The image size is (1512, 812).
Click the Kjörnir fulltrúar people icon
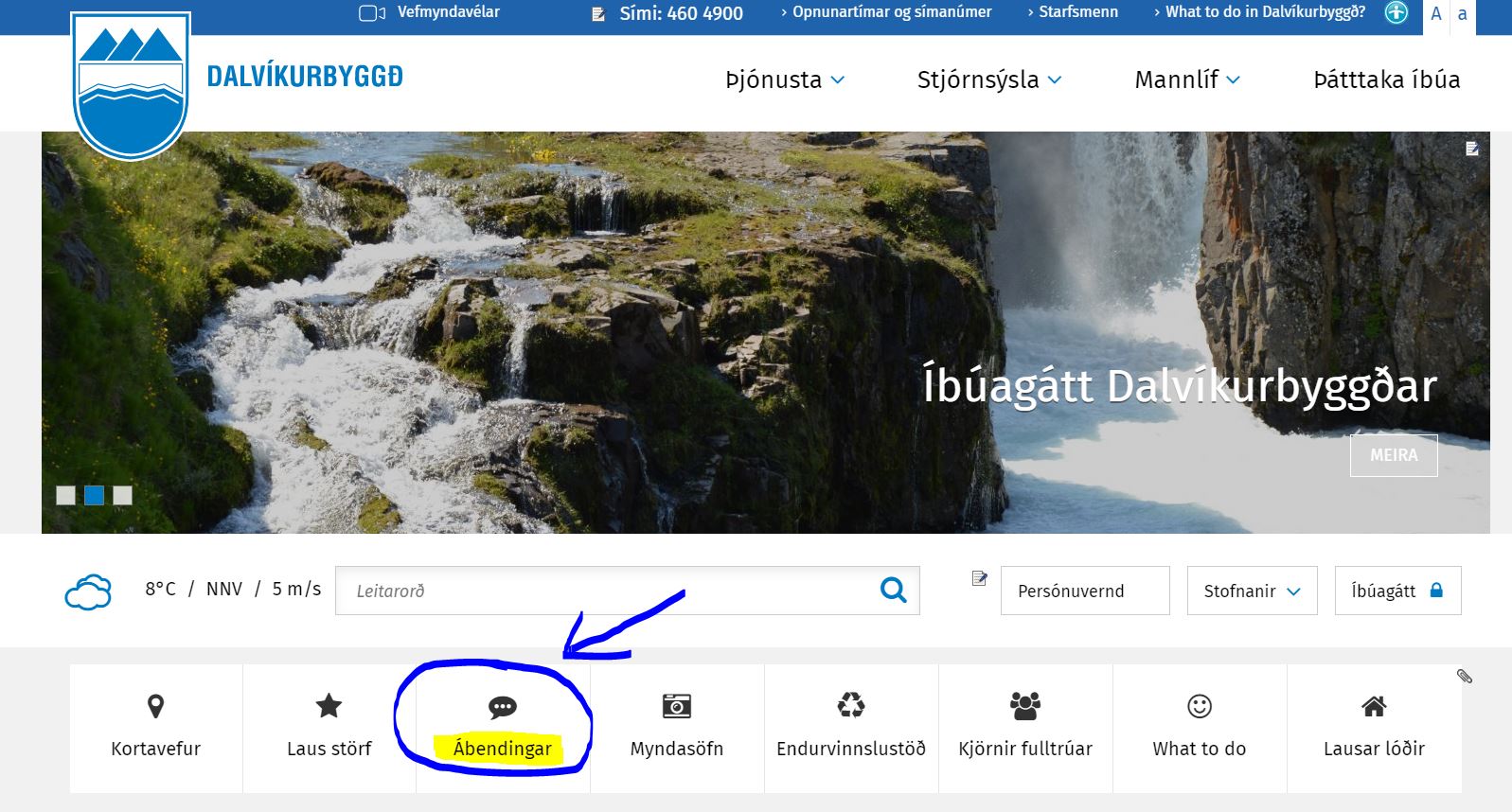pos(1024,706)
